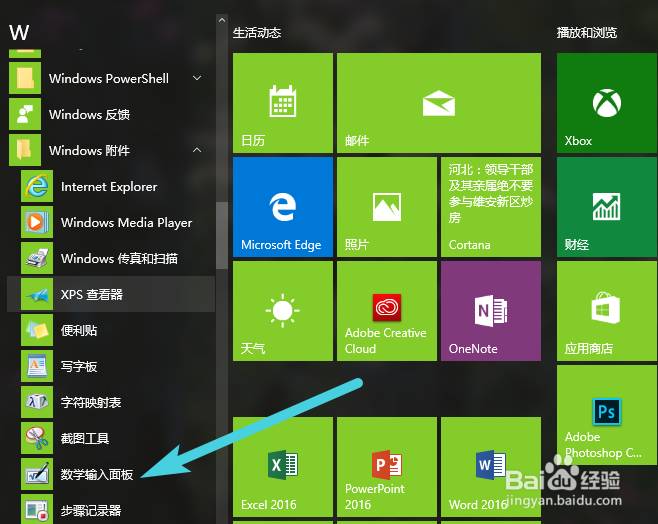Click the 字符映射表 character map icon
This screenshot has width=658, height=524.
click(37, 402)
